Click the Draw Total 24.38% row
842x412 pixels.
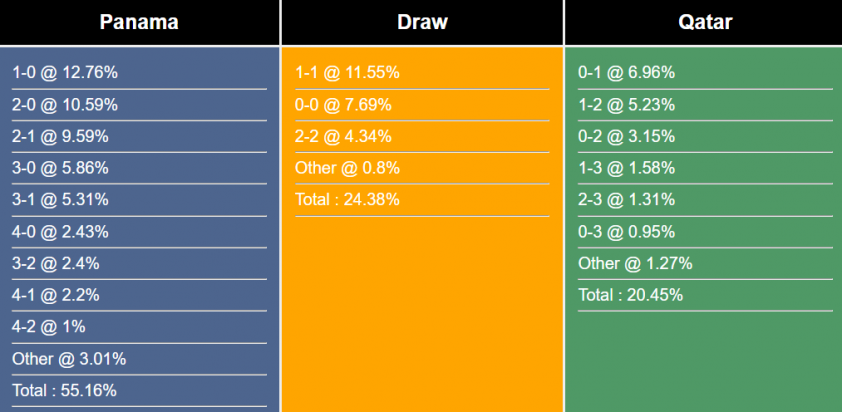point(347,200)
